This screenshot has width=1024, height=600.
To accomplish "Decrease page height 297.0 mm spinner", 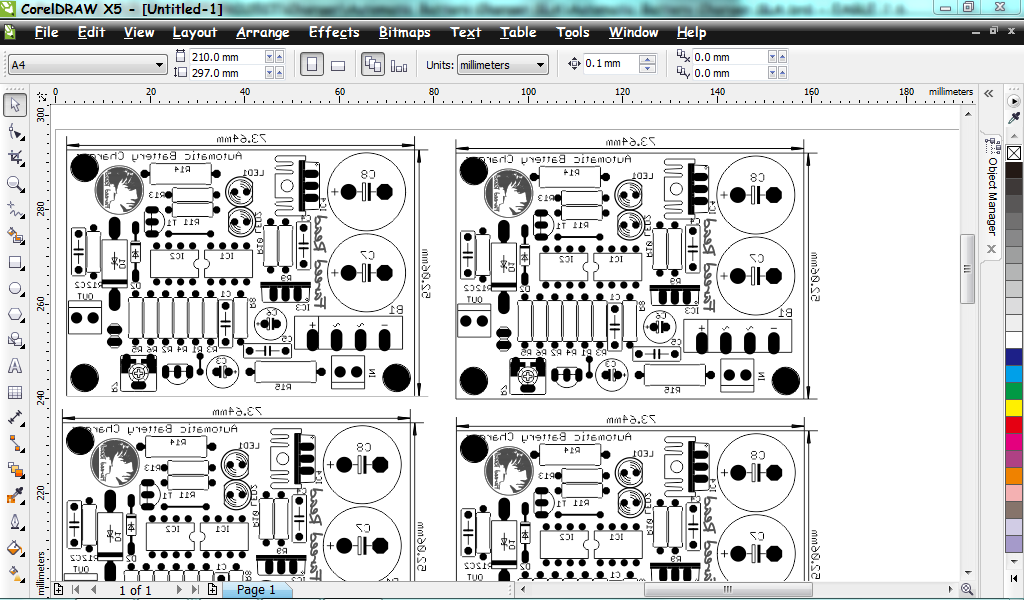I will pyautogui.click(x=269, y=73).
